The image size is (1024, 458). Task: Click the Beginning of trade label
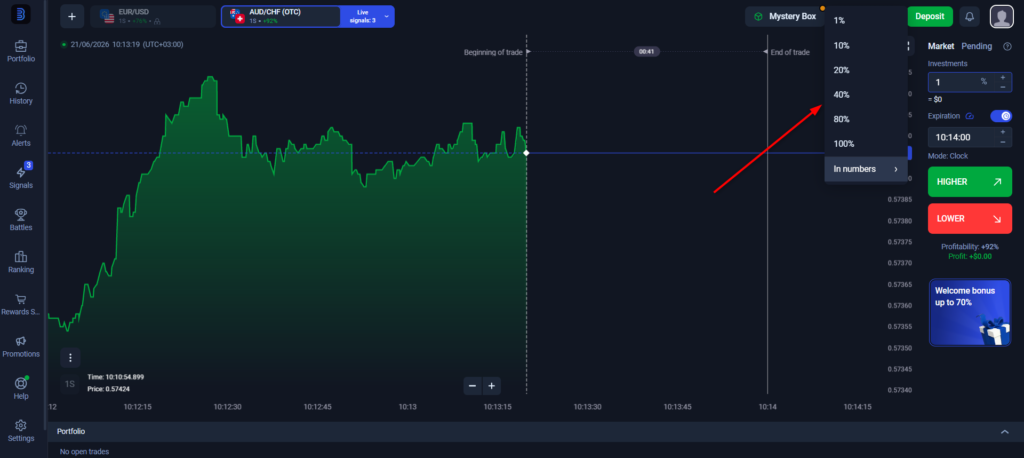(x=493, y=52)
